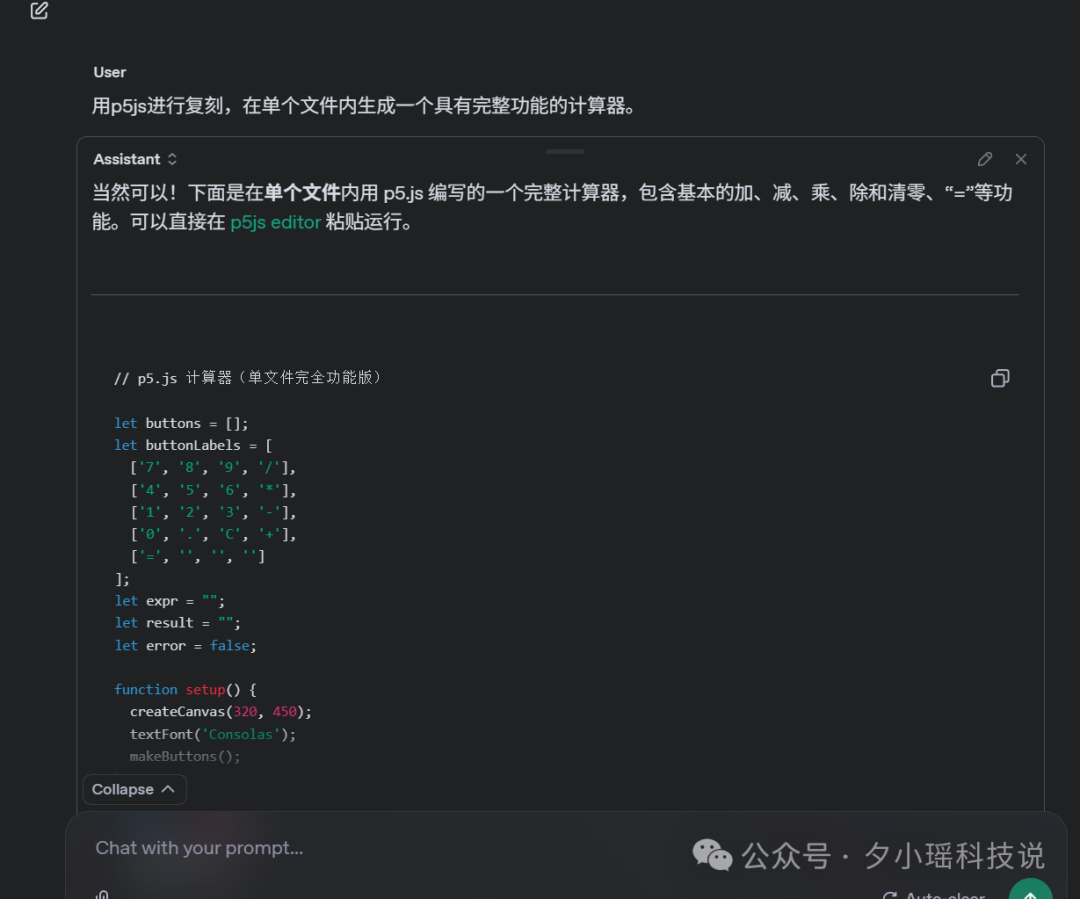Collapse the code block

(134, 789)
